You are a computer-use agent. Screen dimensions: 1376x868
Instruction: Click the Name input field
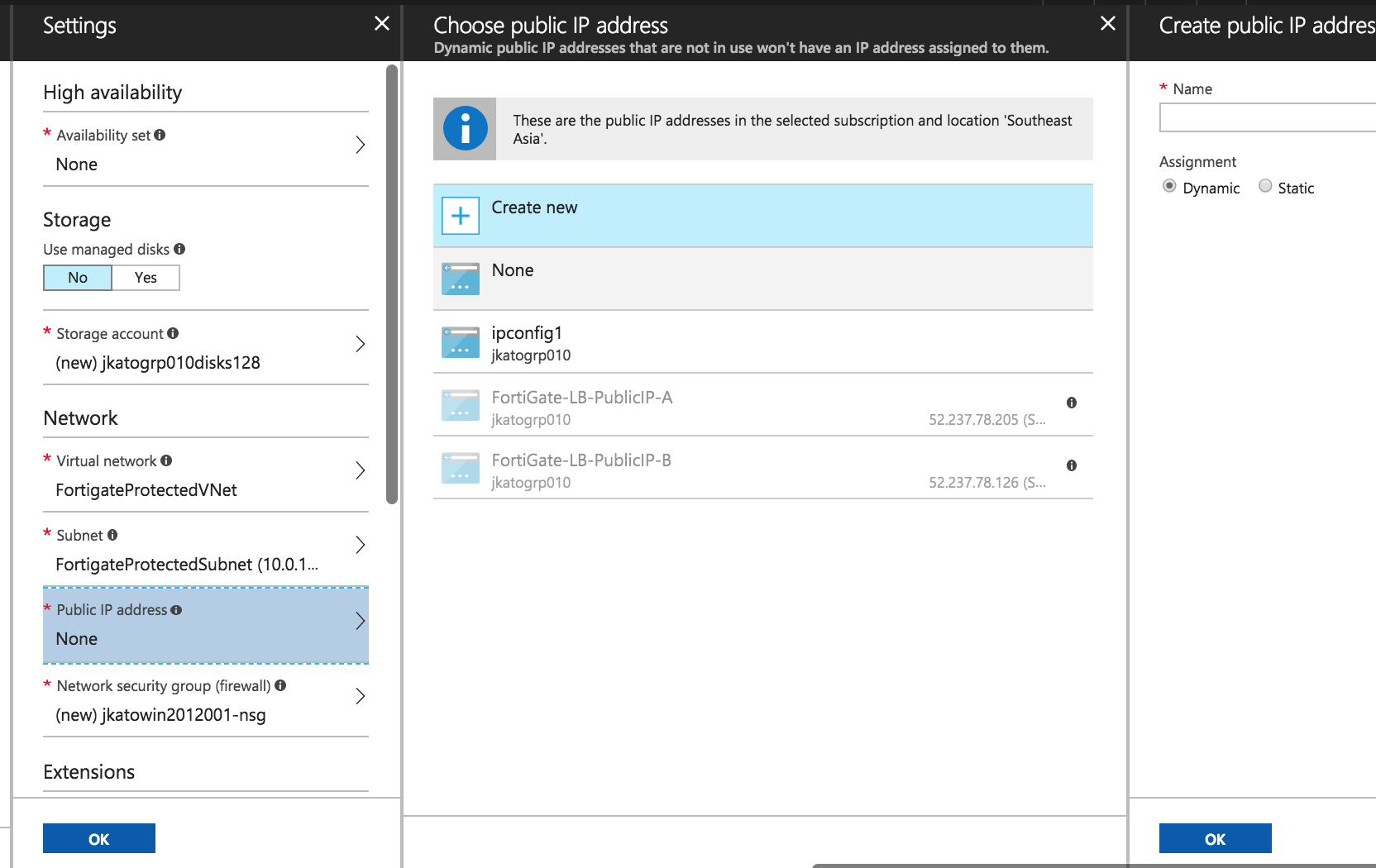click(1265, 117)
